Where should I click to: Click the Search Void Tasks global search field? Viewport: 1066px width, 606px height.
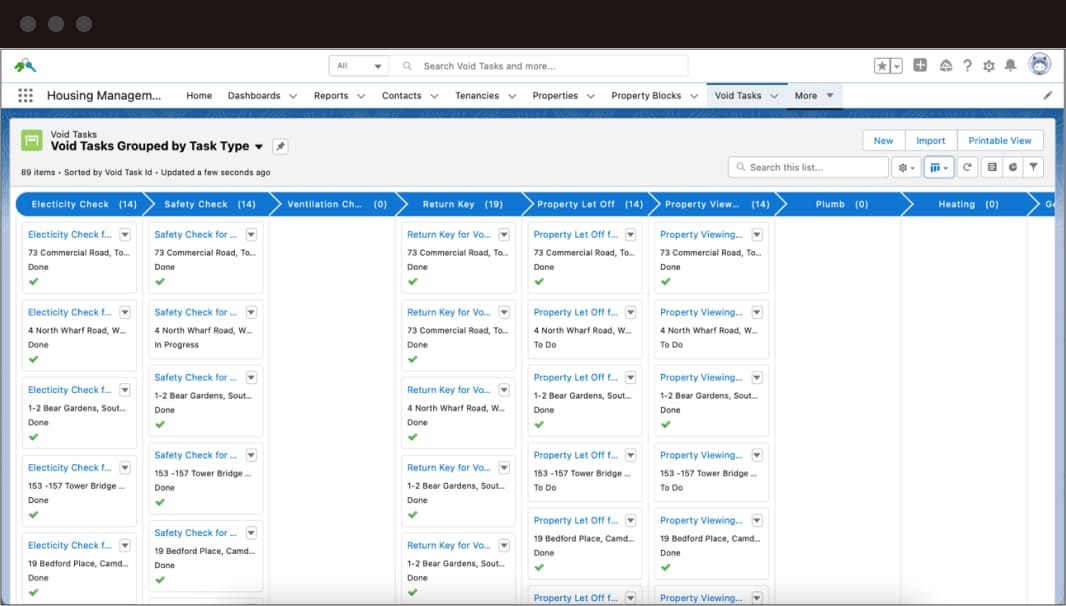click(540, 66)
